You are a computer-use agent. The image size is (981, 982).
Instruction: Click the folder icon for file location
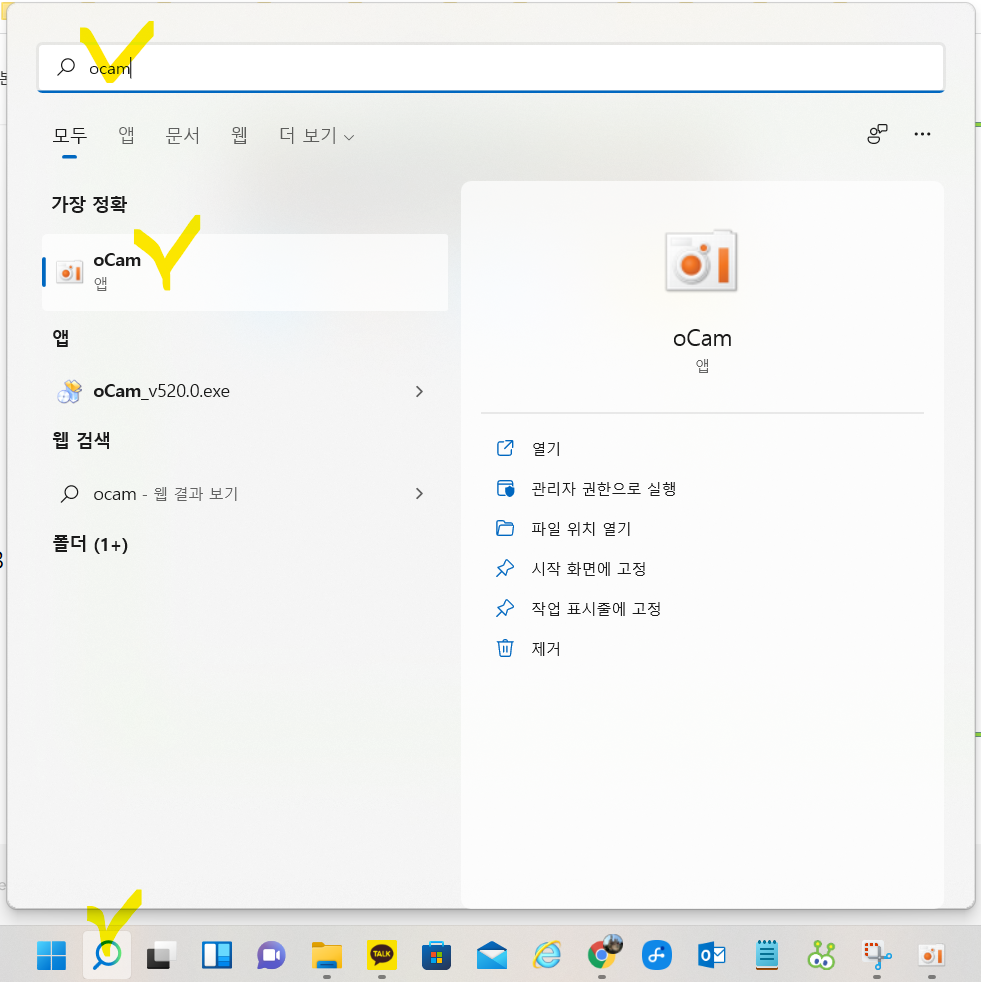pos(505,528)
